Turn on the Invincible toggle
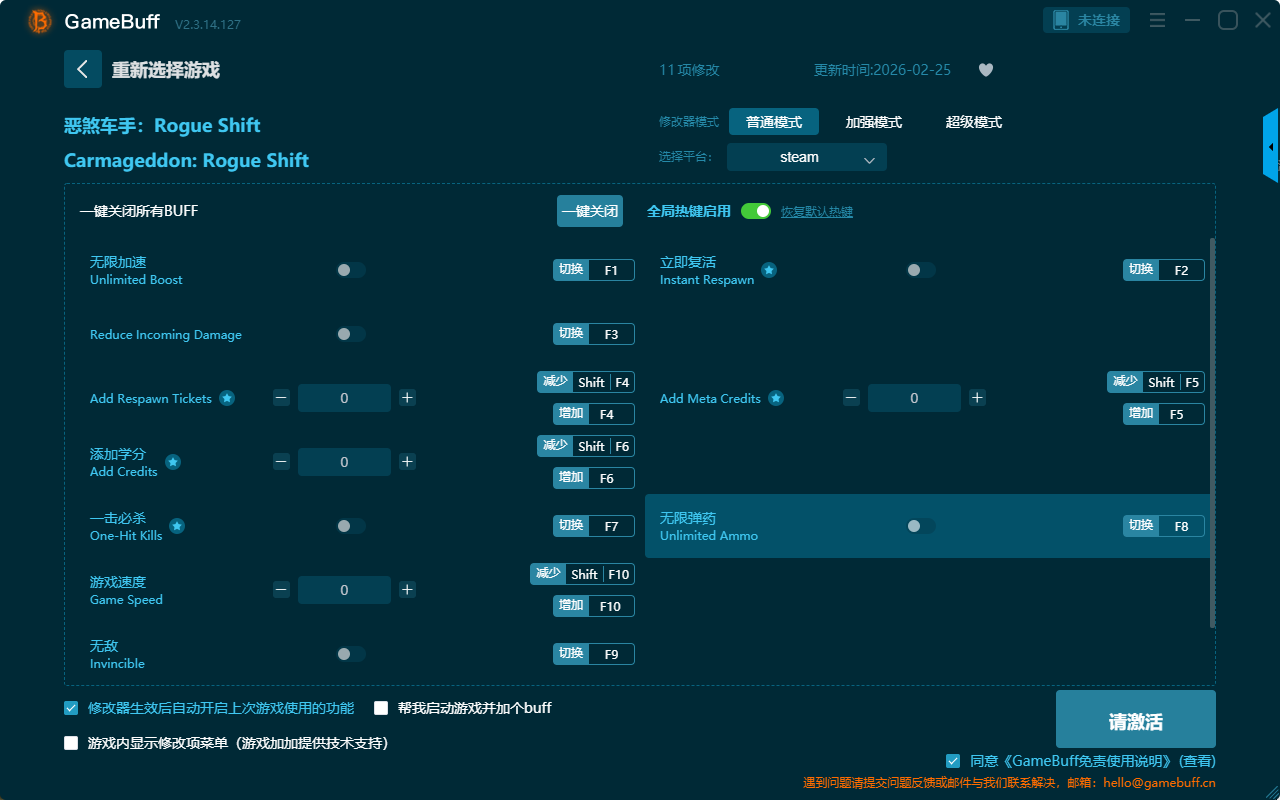 (x=350, y=654)
